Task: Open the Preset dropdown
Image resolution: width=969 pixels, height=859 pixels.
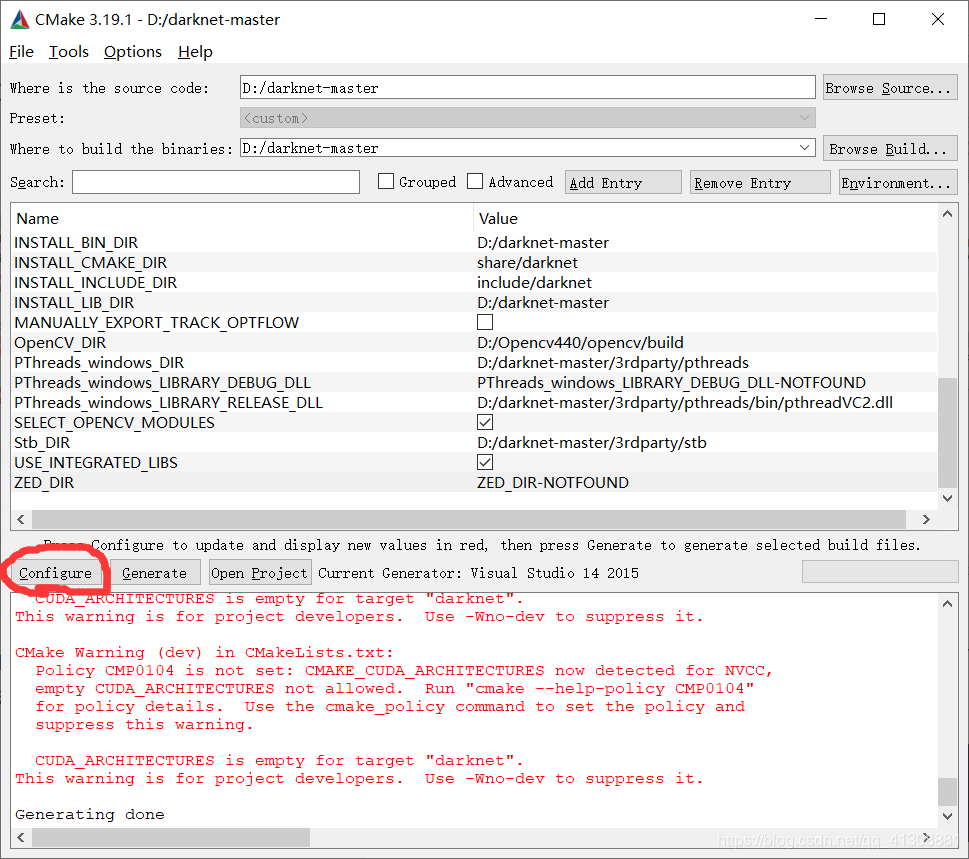Action: tap(527, 117)
